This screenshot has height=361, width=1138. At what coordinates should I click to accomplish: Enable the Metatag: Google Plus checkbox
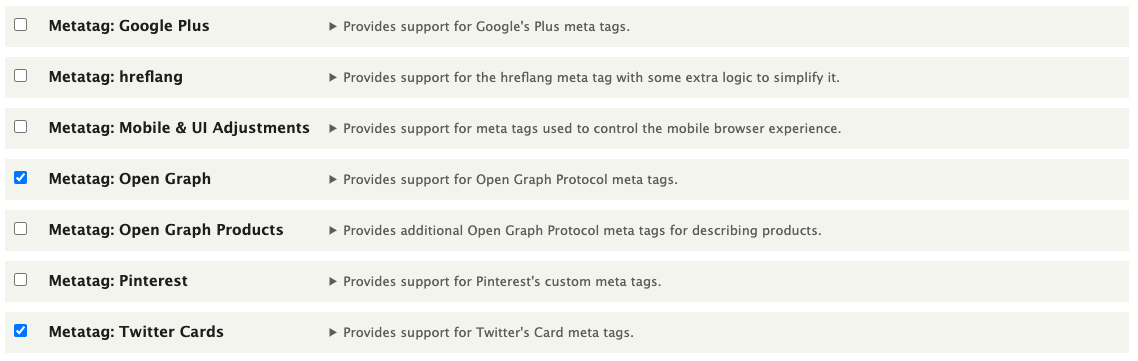point(20,25)
